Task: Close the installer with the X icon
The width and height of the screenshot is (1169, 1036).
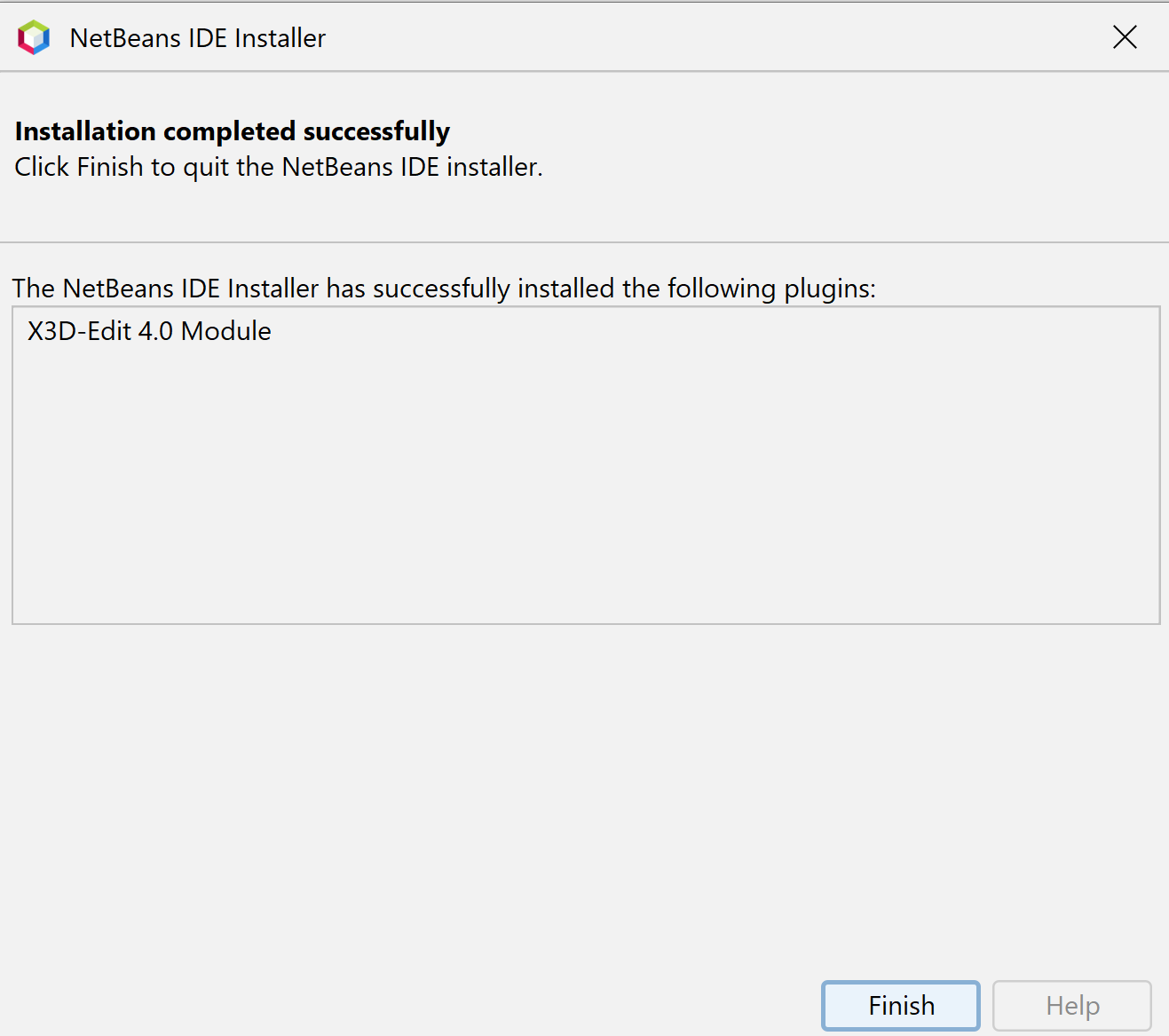Action: [1125, 37]
